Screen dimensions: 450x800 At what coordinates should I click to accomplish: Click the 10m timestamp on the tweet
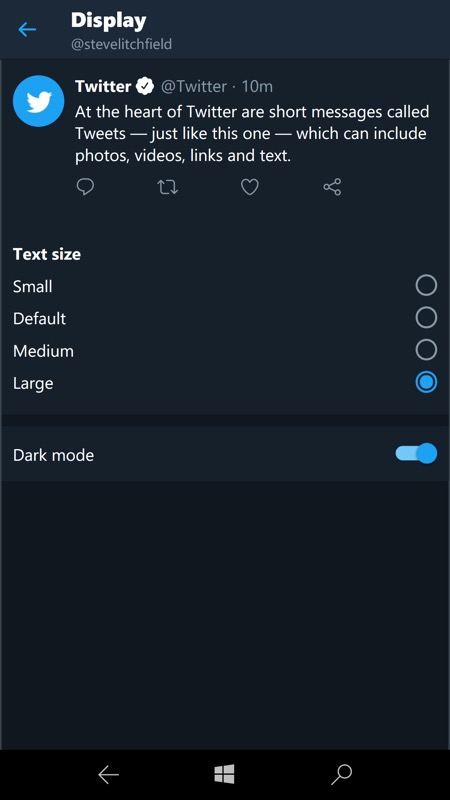pyautogui.click(x=257, y=86)
